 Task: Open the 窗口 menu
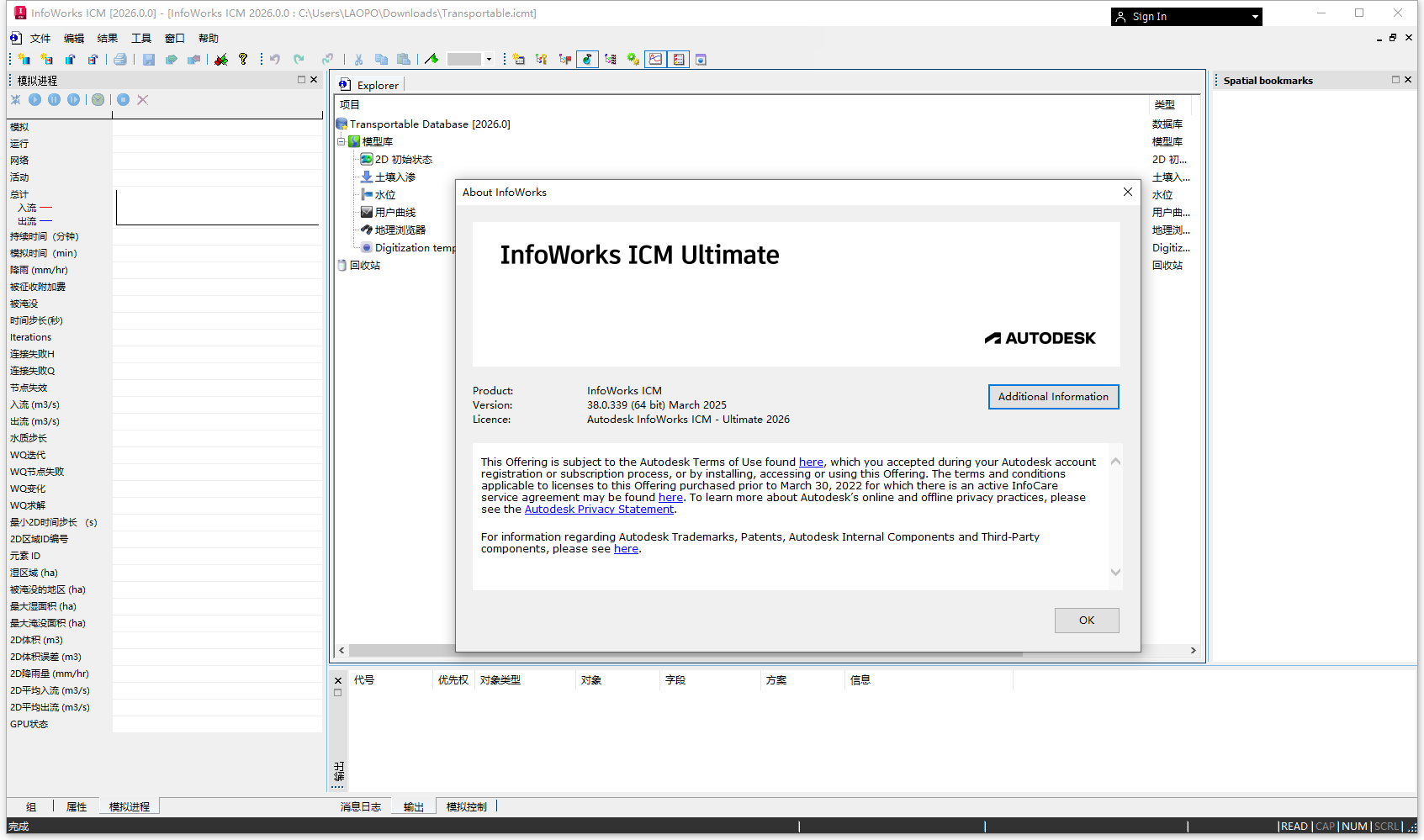175,38
